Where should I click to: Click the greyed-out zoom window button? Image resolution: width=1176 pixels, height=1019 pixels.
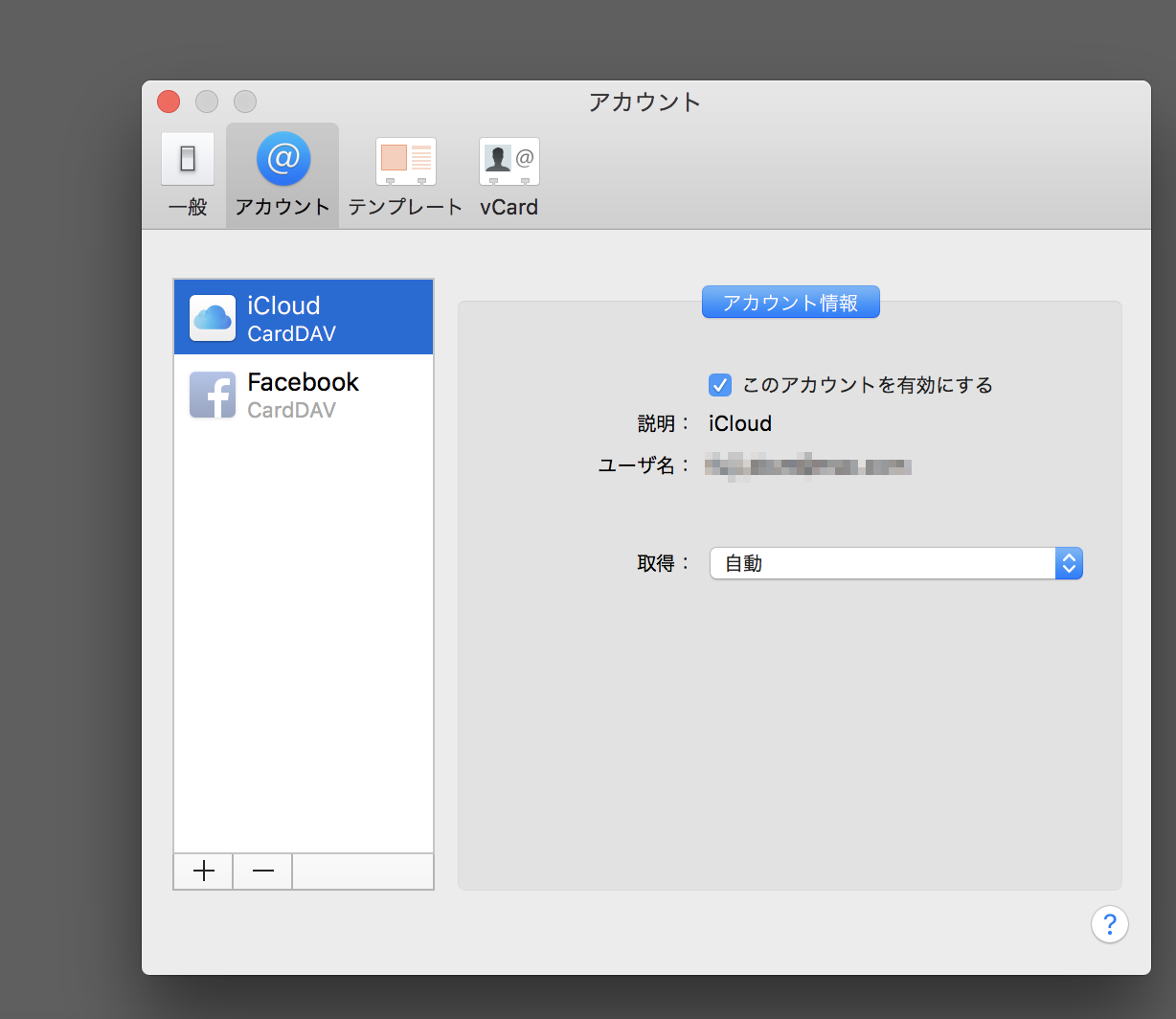tap(245, 102)
